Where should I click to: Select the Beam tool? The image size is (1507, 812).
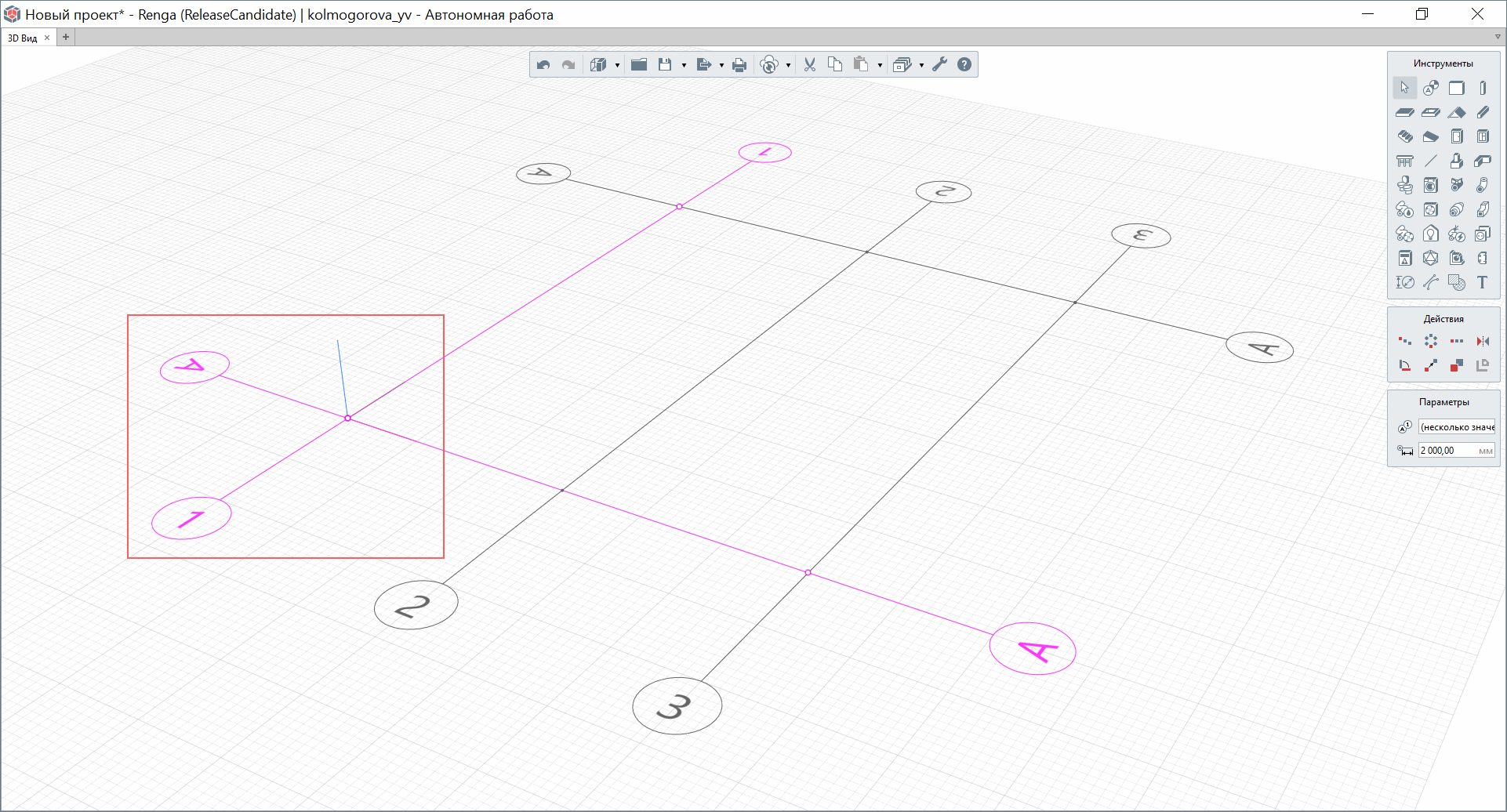pos(1482,113)
